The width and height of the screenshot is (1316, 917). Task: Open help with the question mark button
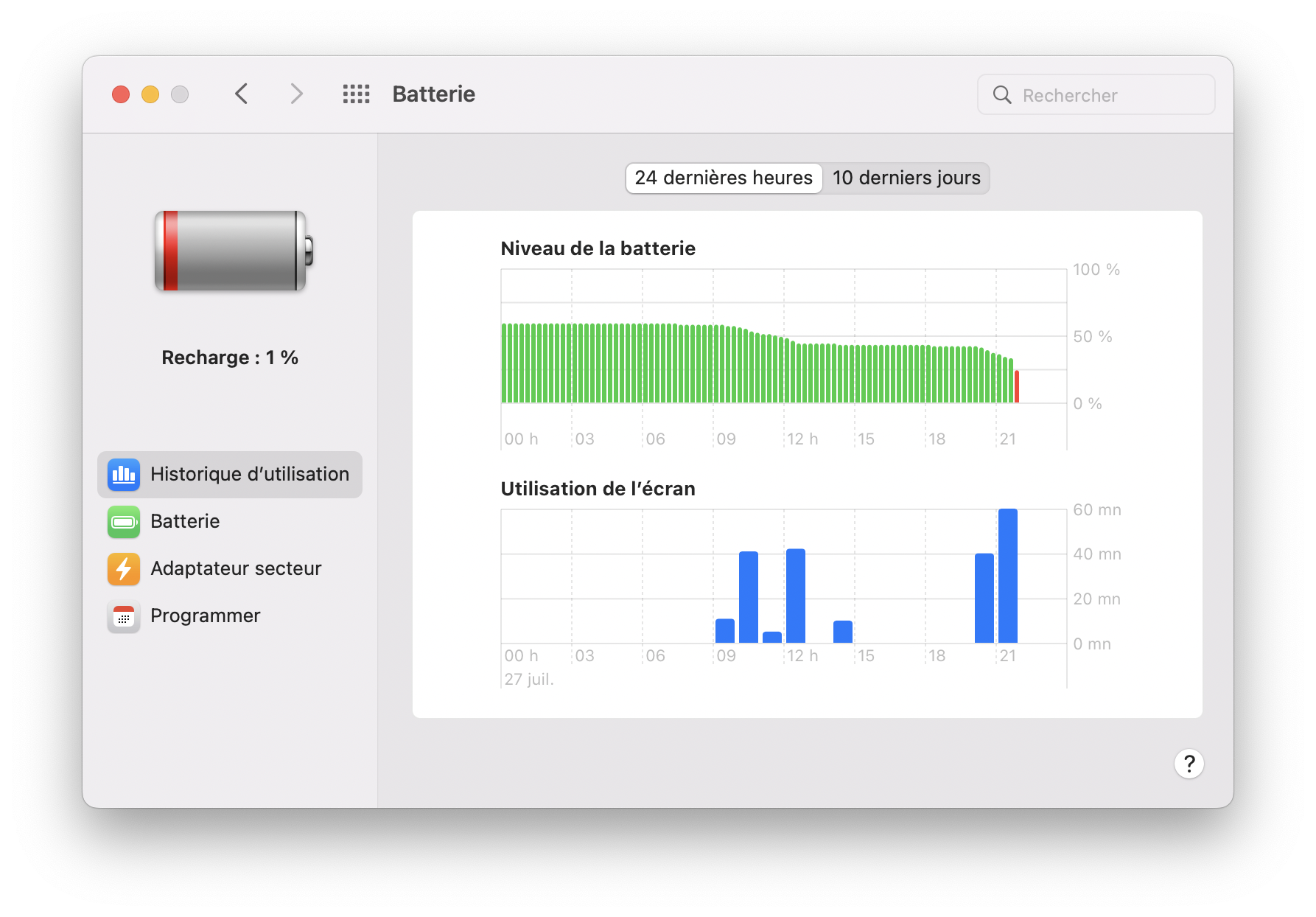pos(1189,764)
